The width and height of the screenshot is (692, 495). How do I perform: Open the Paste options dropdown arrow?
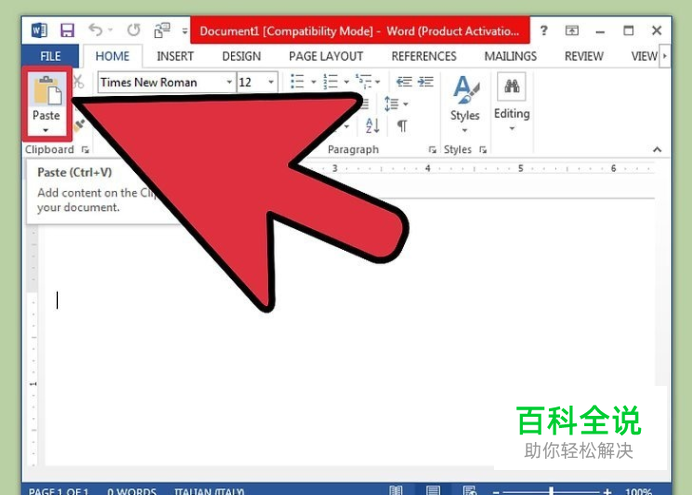pyautogui.click(x=45, y=130)
